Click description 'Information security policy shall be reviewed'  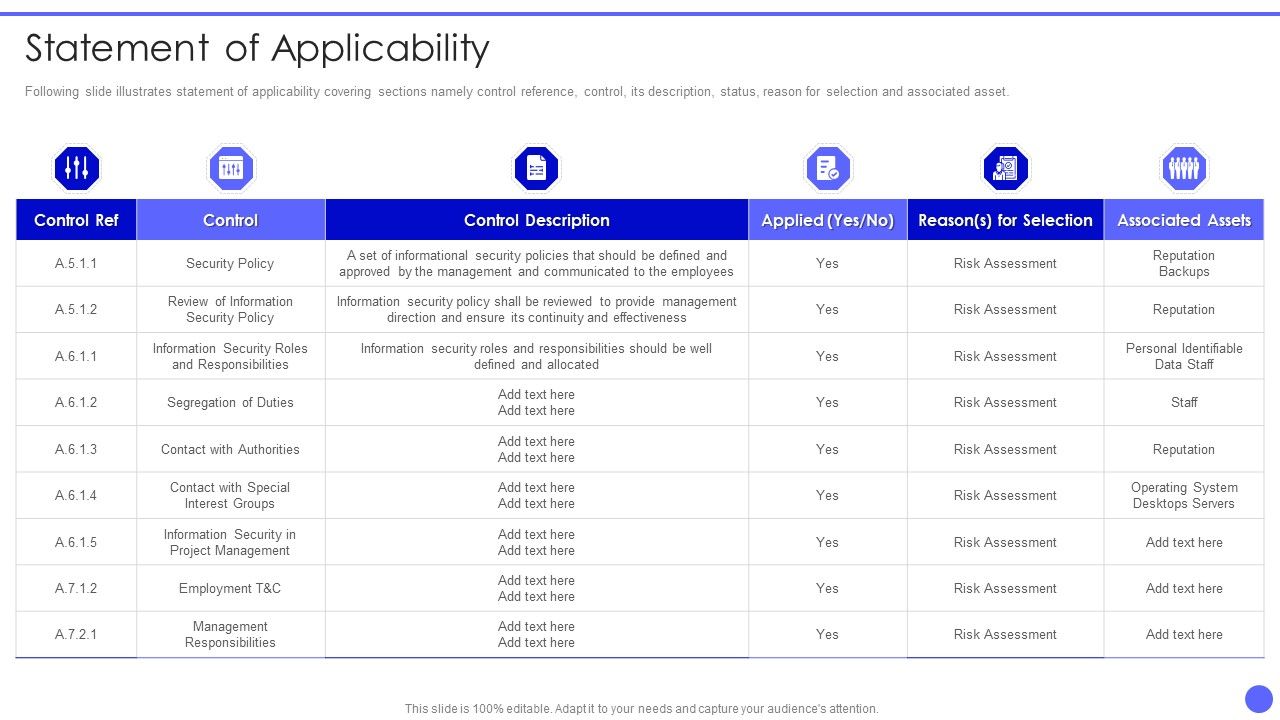(x=537, y=310)
